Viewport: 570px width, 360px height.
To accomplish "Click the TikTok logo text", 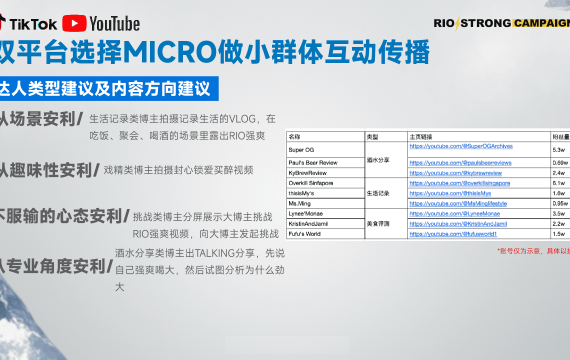I will click(x=33, y=25).
